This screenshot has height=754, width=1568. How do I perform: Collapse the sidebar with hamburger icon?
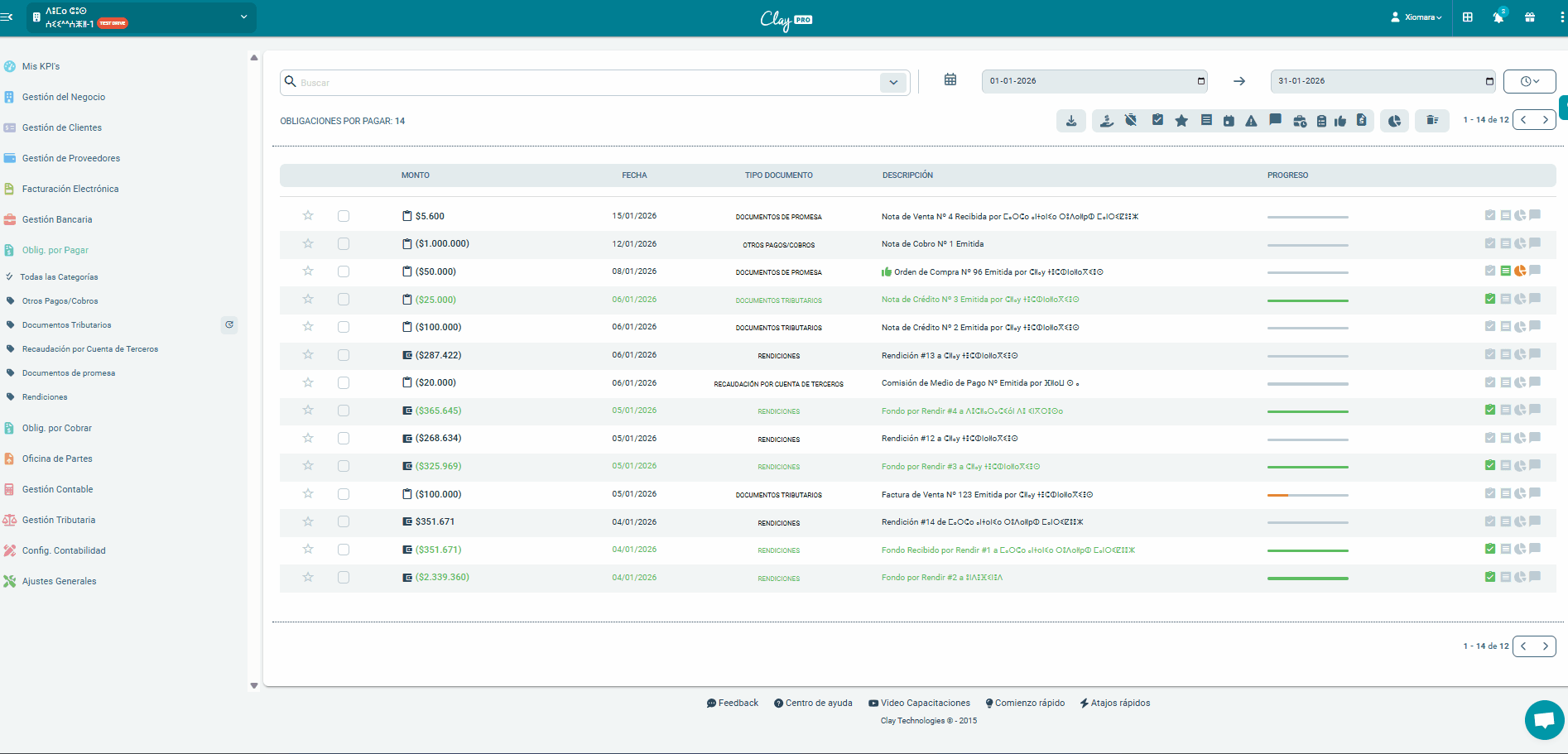click(7, 17)
